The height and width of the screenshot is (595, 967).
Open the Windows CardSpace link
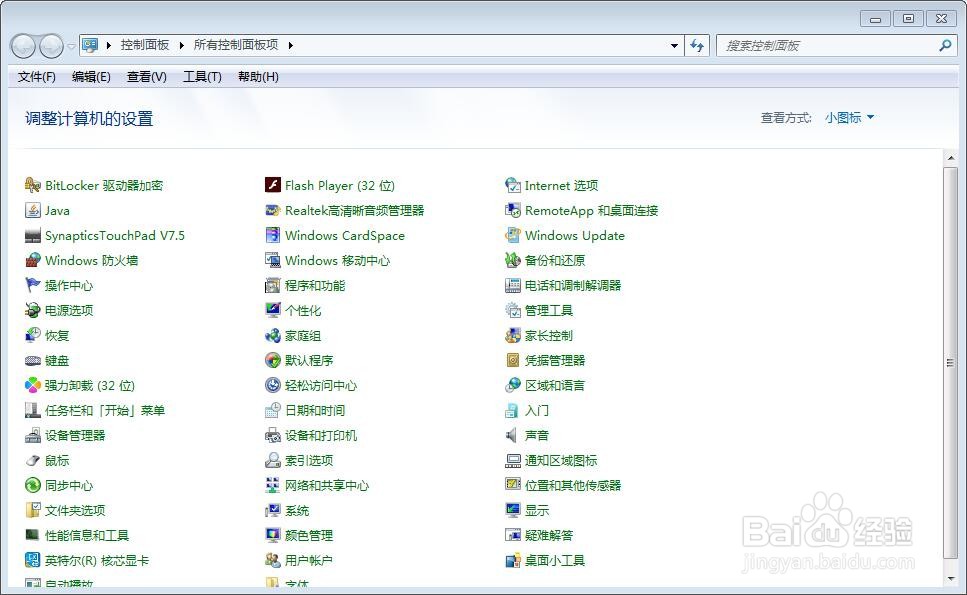tap(345, 235)
